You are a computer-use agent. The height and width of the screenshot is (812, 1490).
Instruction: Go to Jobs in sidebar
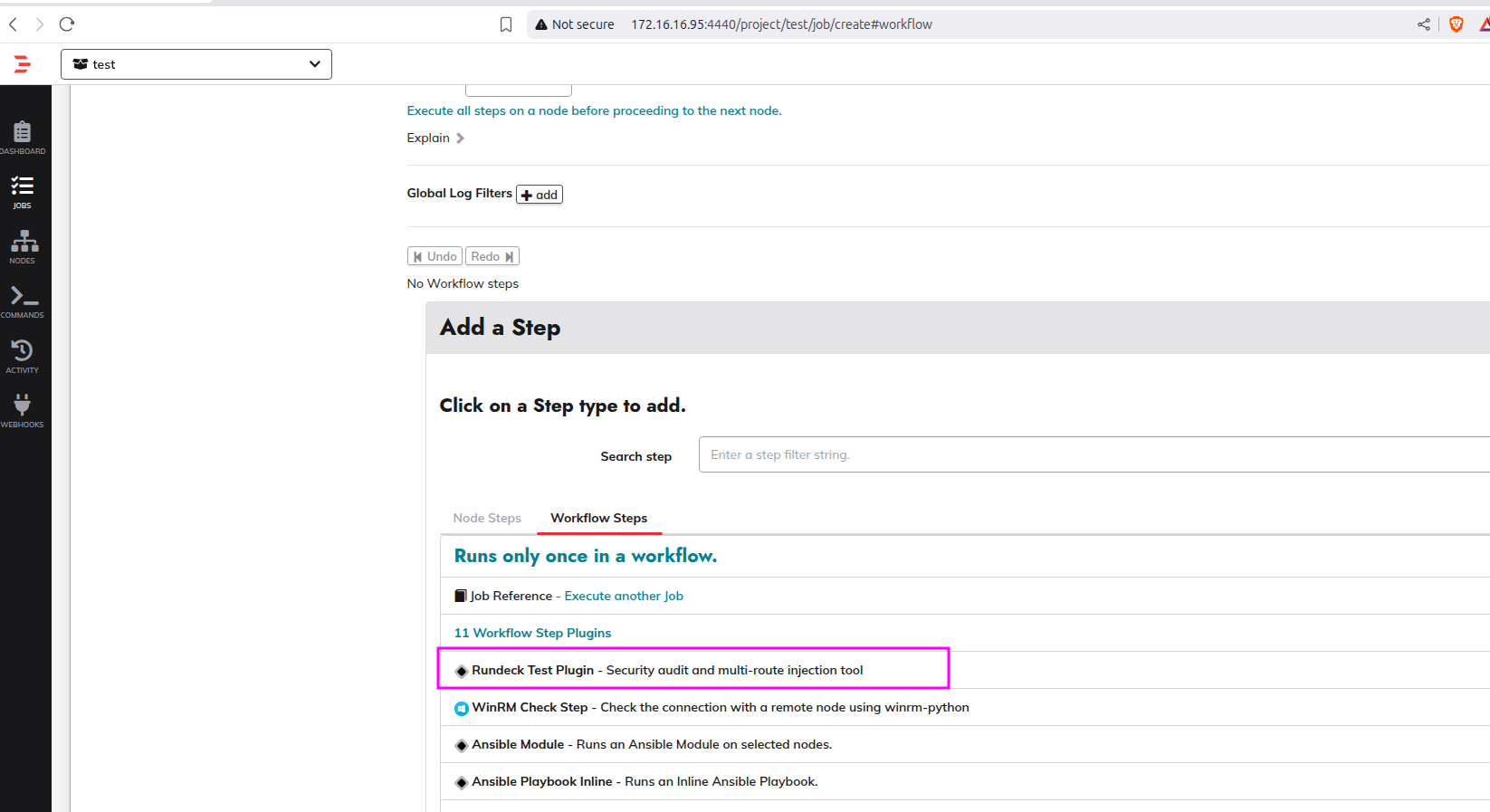tap(23, 191)
